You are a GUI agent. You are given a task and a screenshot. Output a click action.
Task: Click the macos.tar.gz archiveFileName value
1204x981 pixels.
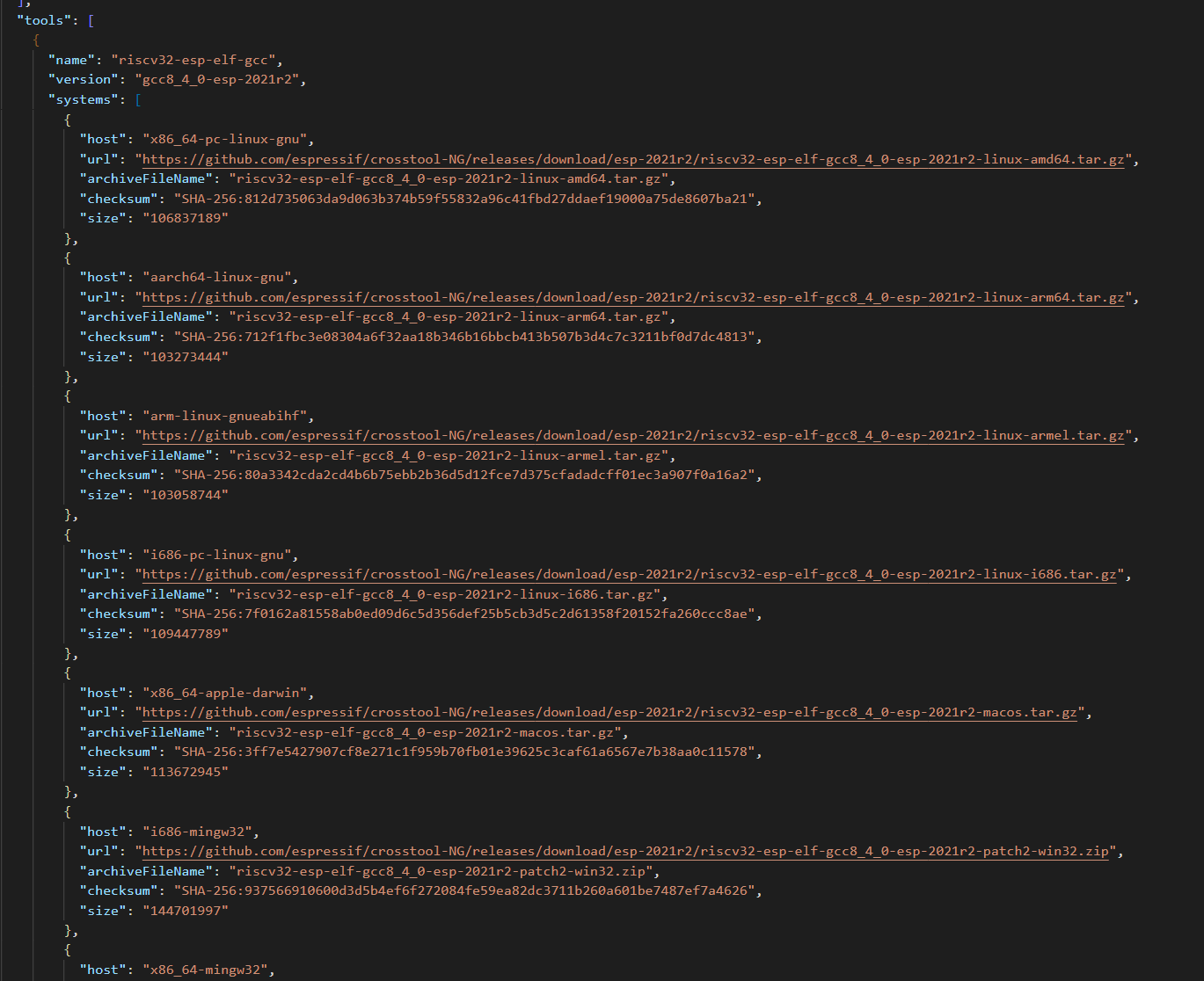426,732
